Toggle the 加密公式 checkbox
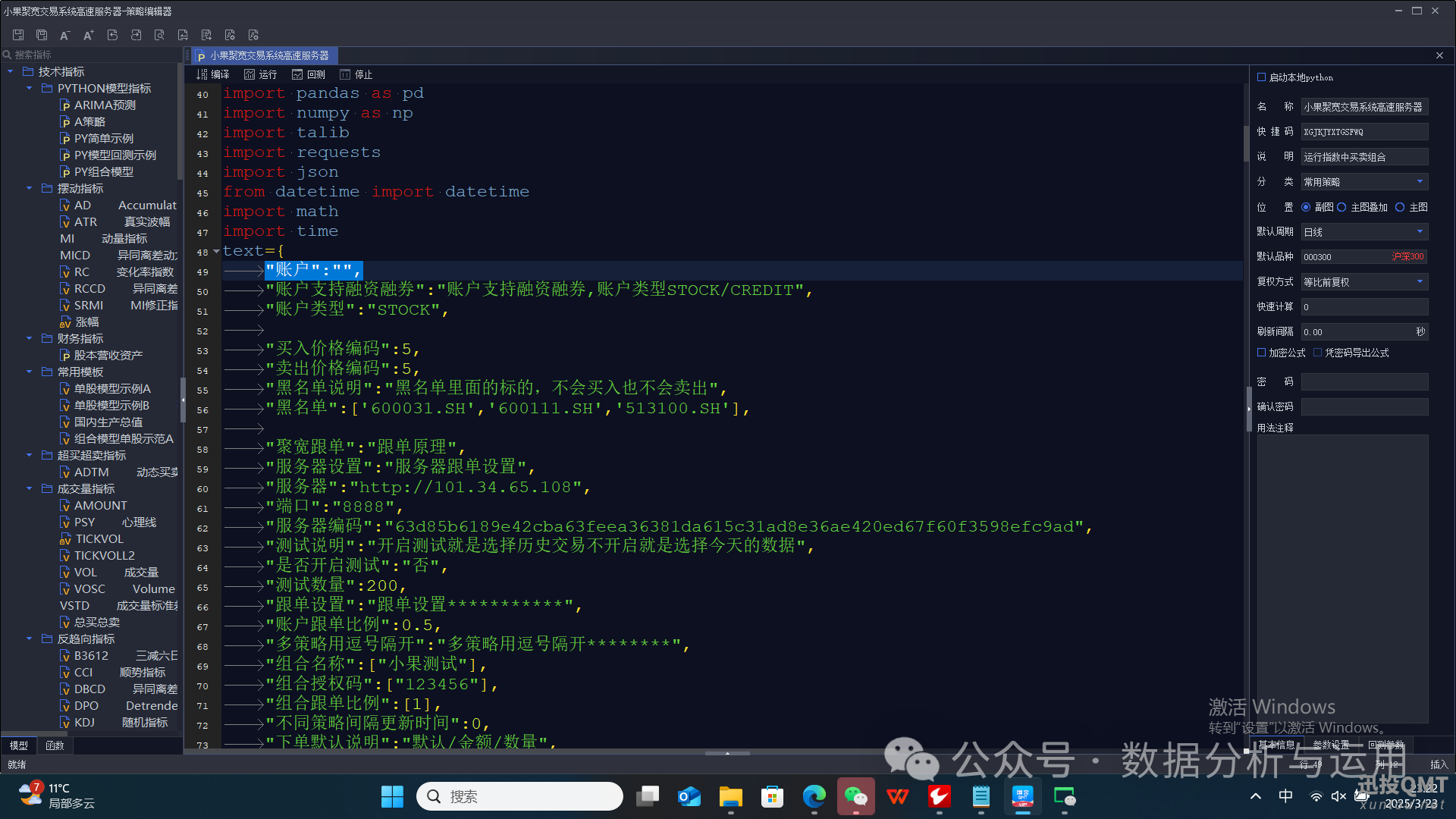The height and width of the screenshot is (819, 1456). pos(1262,353)
